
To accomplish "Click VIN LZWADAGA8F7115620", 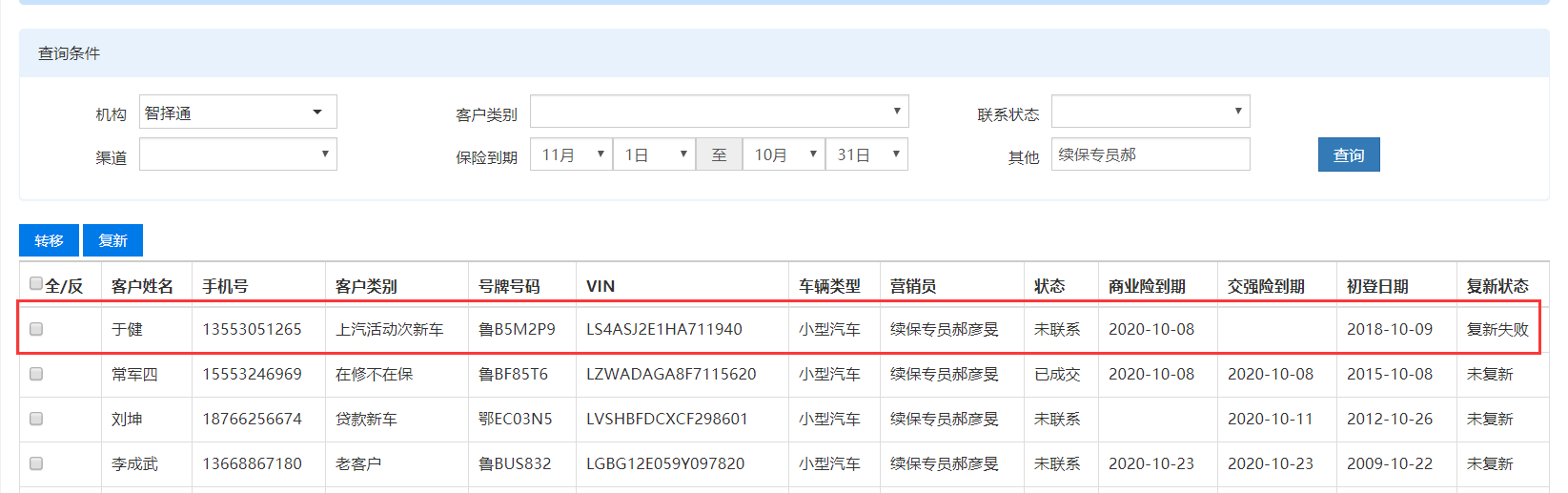I will coord(671,374).
